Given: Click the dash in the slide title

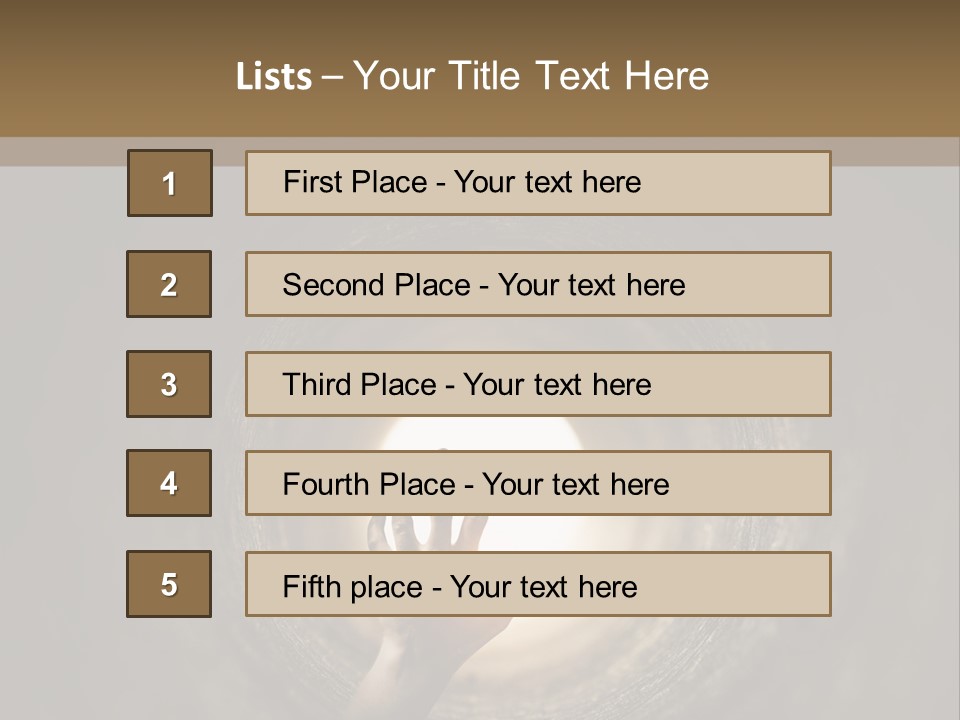Looking at the screenshot, I should pyautogui.click(x=333, y=77).
